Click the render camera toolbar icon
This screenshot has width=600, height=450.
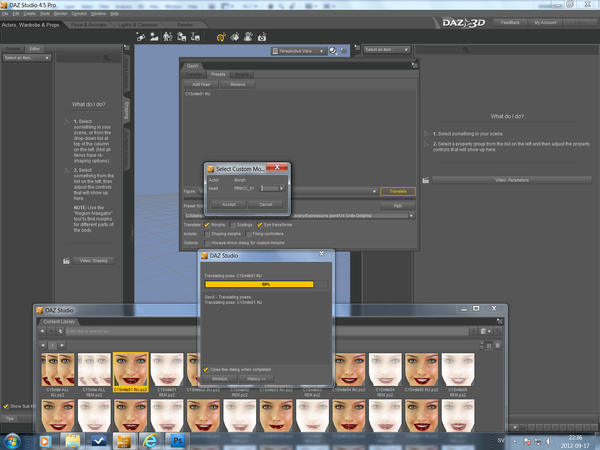[262, 37]
